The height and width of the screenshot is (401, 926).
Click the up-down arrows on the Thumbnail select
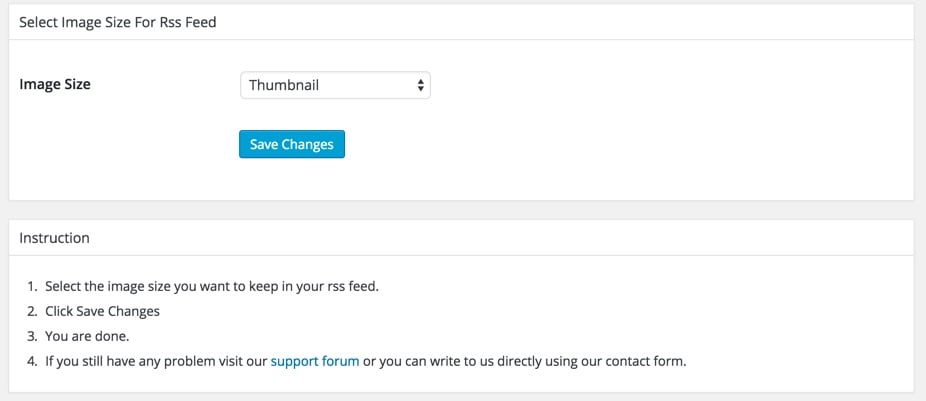420,85
